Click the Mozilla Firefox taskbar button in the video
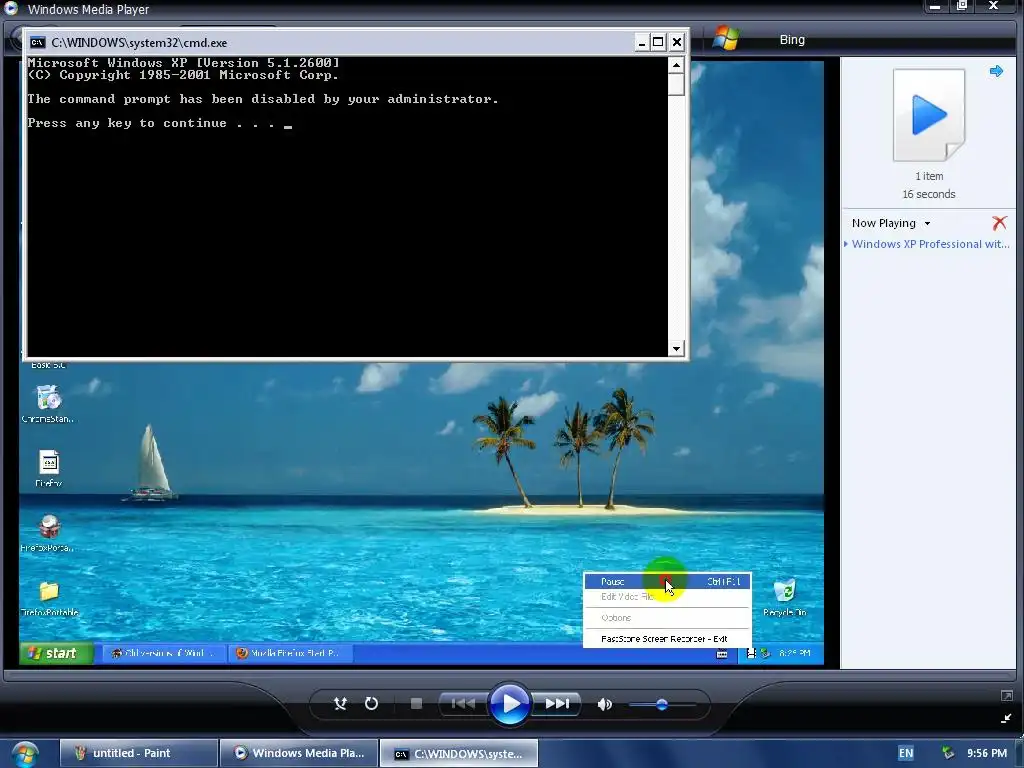Viewport: 1024px width, 768px height. pos(291,653)
